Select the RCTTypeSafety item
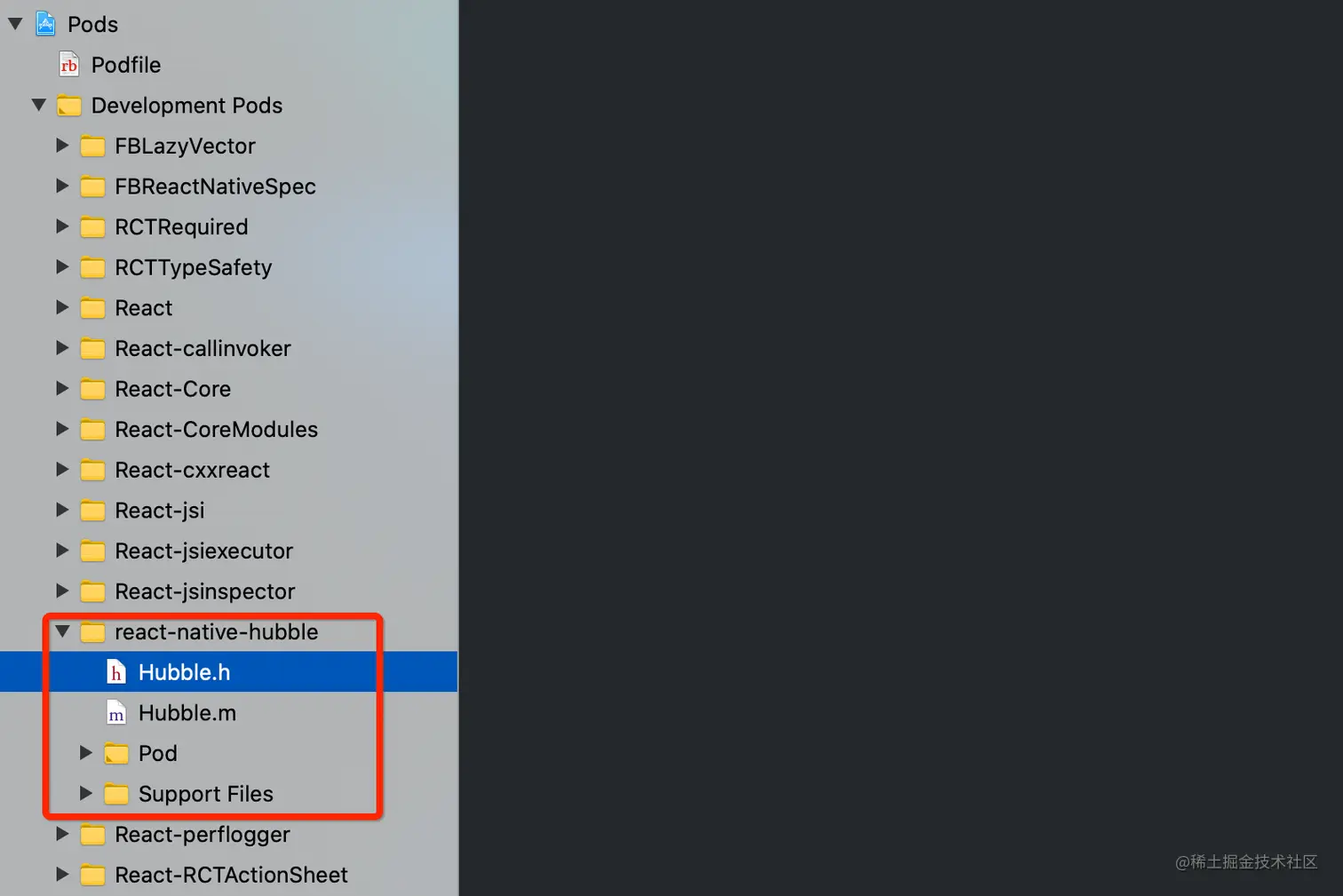The height and width of the screenshot is (896, 1343). click(x=193, y=267)
